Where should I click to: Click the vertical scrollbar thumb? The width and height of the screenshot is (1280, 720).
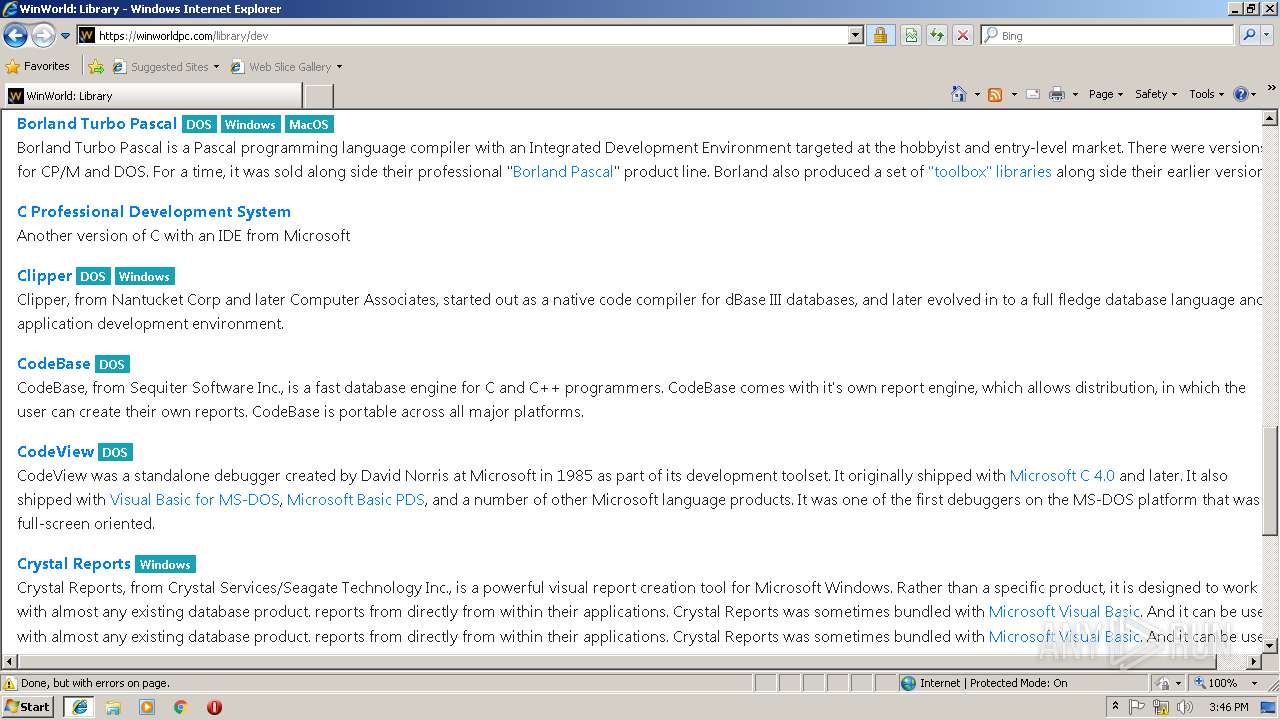(1271, 480)
